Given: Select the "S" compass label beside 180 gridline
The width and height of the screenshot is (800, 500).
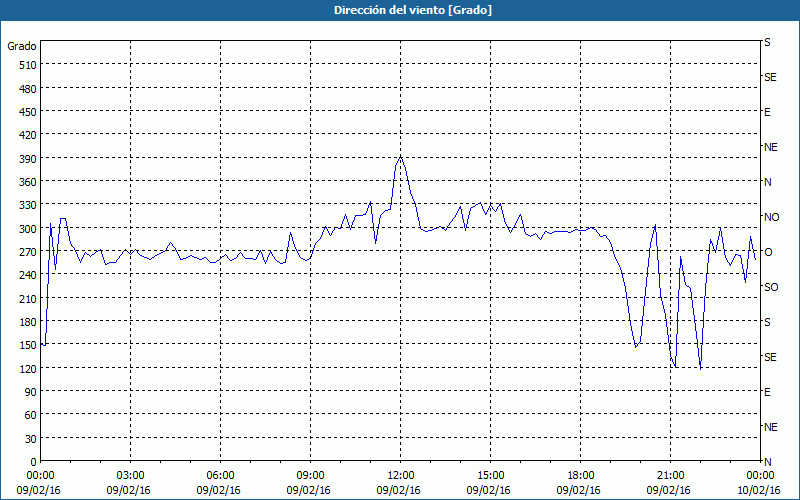Looking at the screenshot, I should click(x=767, y=322).
